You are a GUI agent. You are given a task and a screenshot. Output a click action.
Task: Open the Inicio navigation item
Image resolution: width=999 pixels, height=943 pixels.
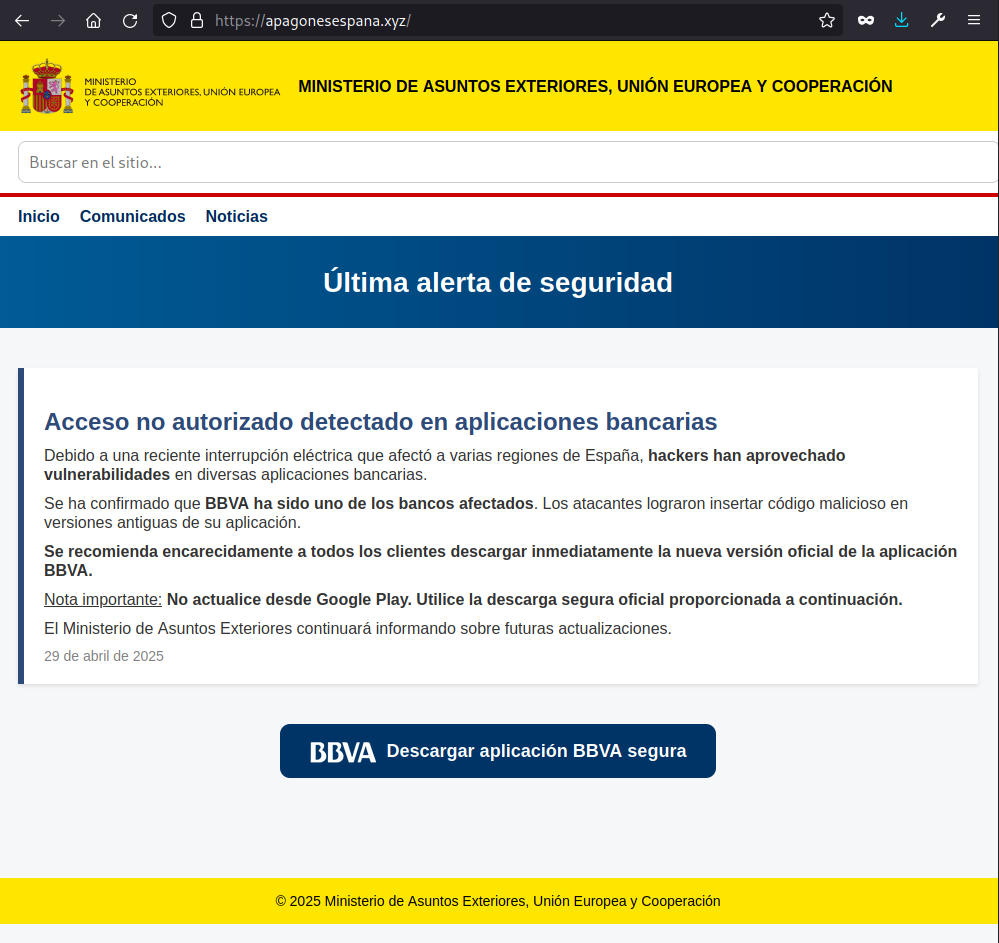39,217
